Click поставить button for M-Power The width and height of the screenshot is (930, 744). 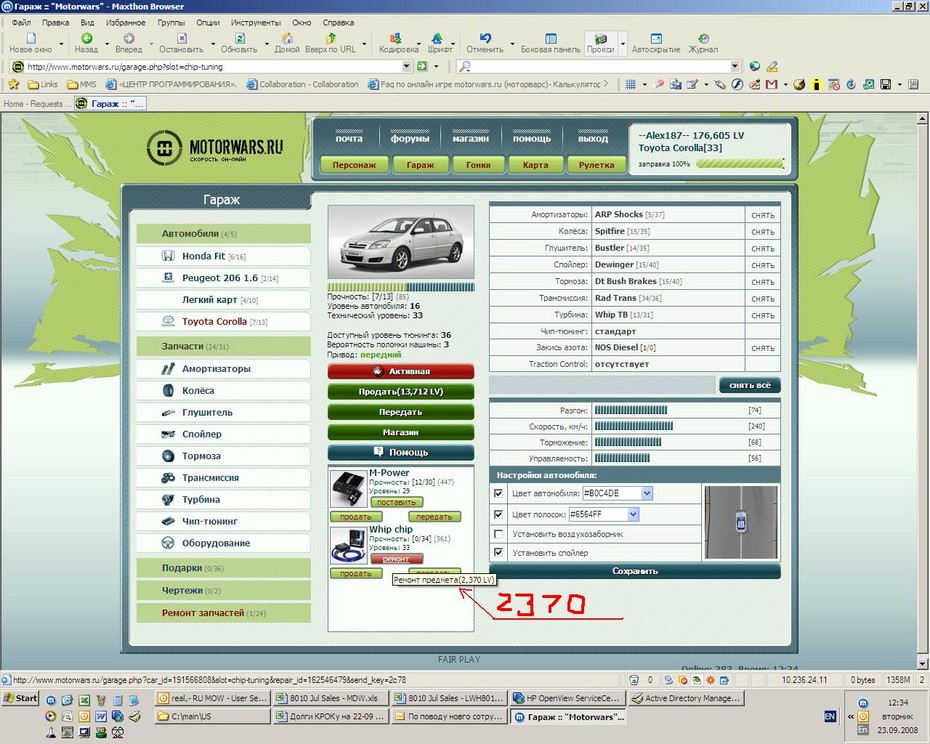click(x=396, y=502)
